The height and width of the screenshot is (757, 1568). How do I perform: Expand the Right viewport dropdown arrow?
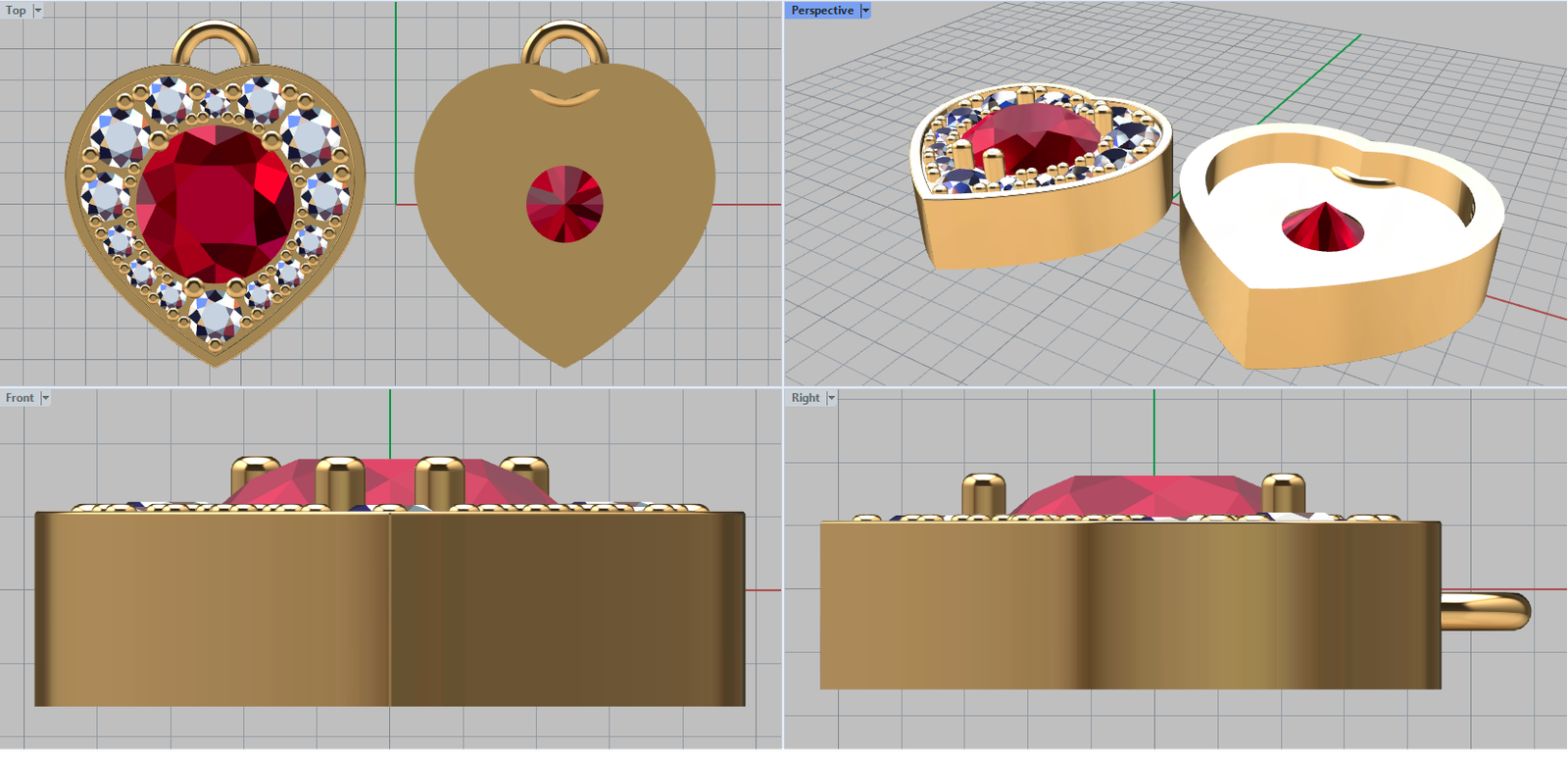click(x=831, y=398)
